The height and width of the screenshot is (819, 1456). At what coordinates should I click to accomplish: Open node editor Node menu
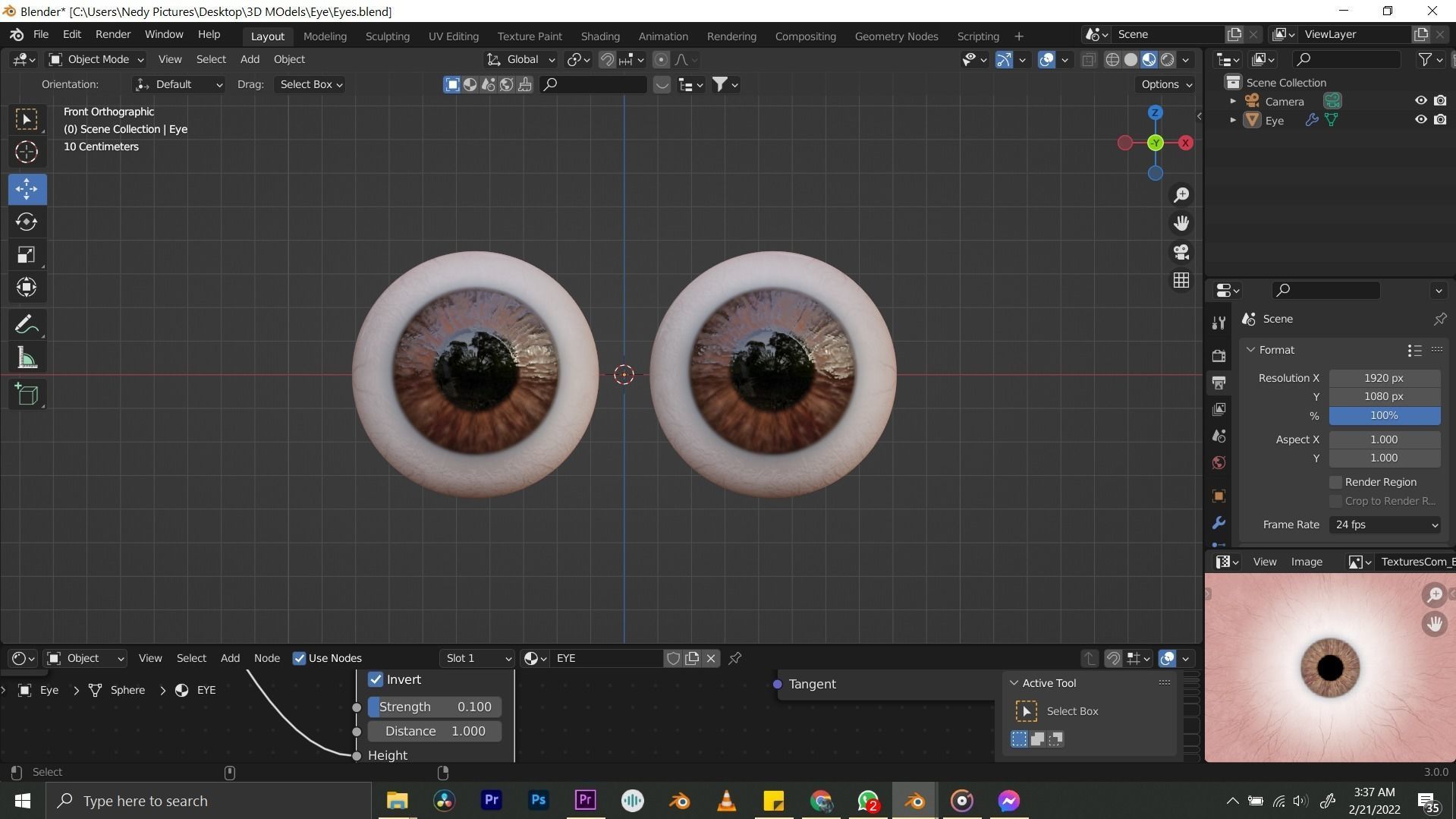[x=266, y=658]
